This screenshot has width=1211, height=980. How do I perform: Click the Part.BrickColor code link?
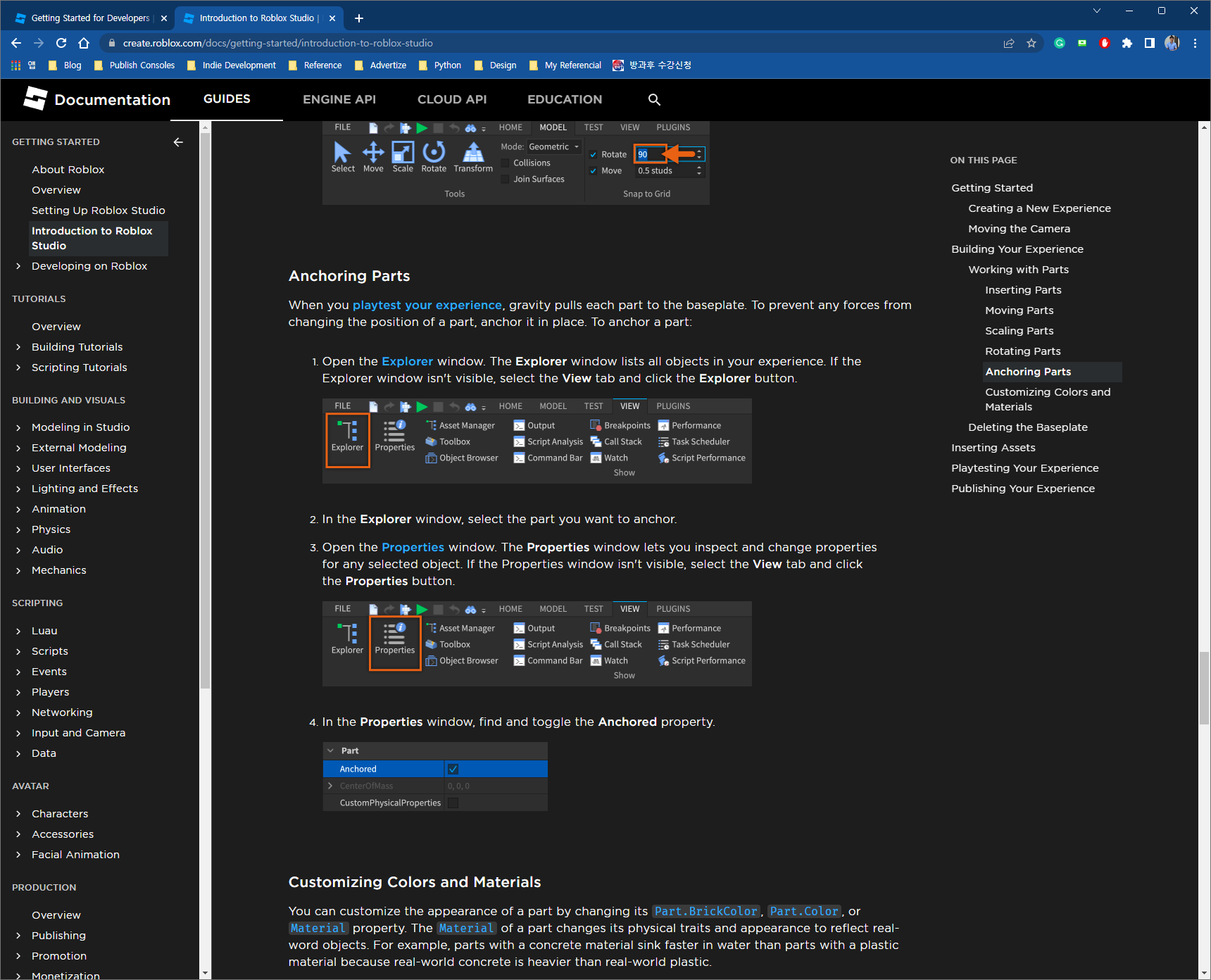(706, 911)
